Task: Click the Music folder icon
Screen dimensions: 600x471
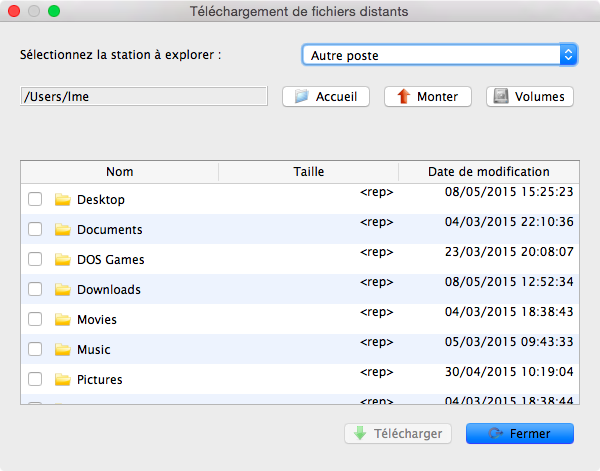Action: click(63, 350)
